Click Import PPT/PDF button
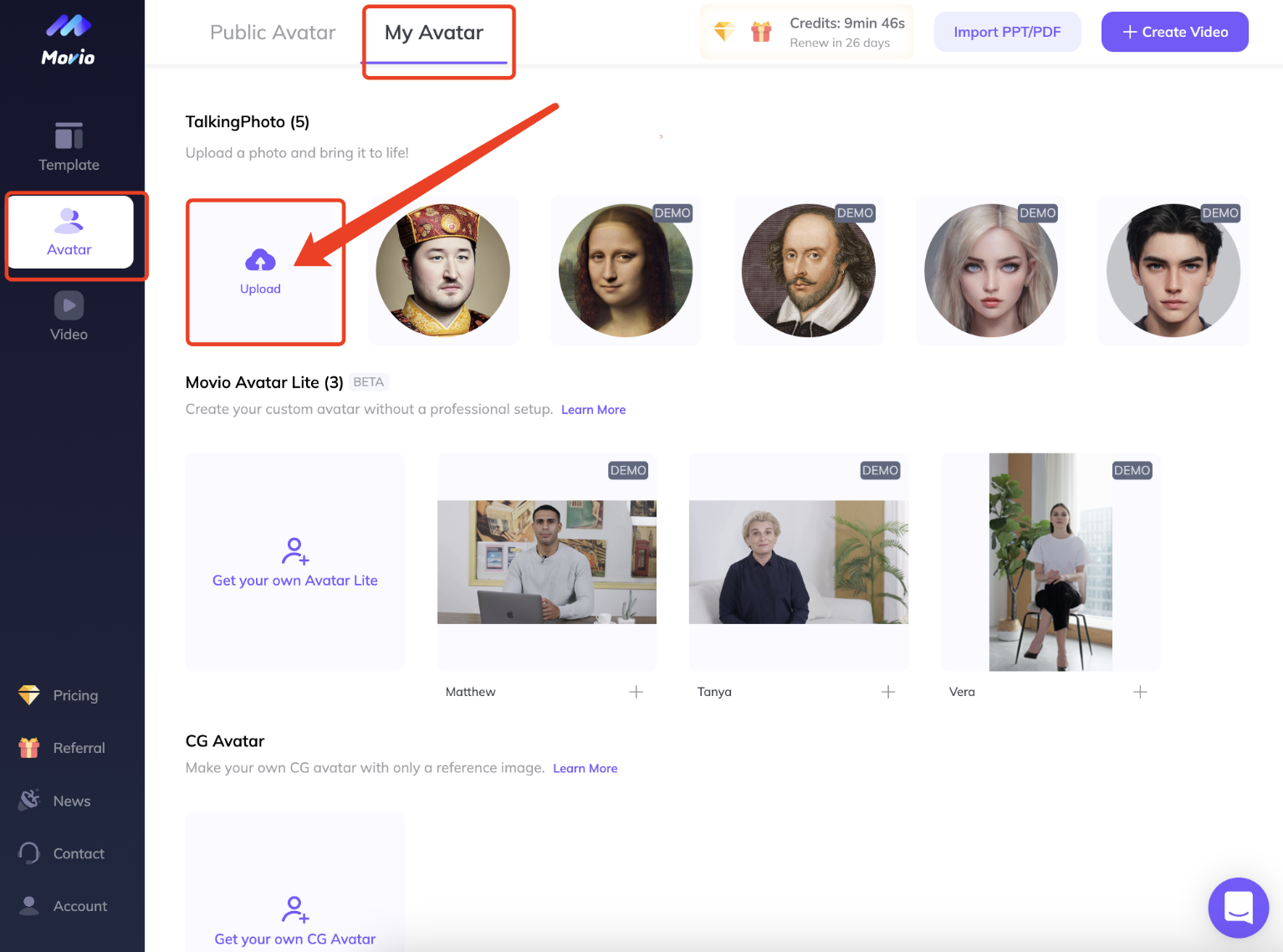 (1007, 32)
